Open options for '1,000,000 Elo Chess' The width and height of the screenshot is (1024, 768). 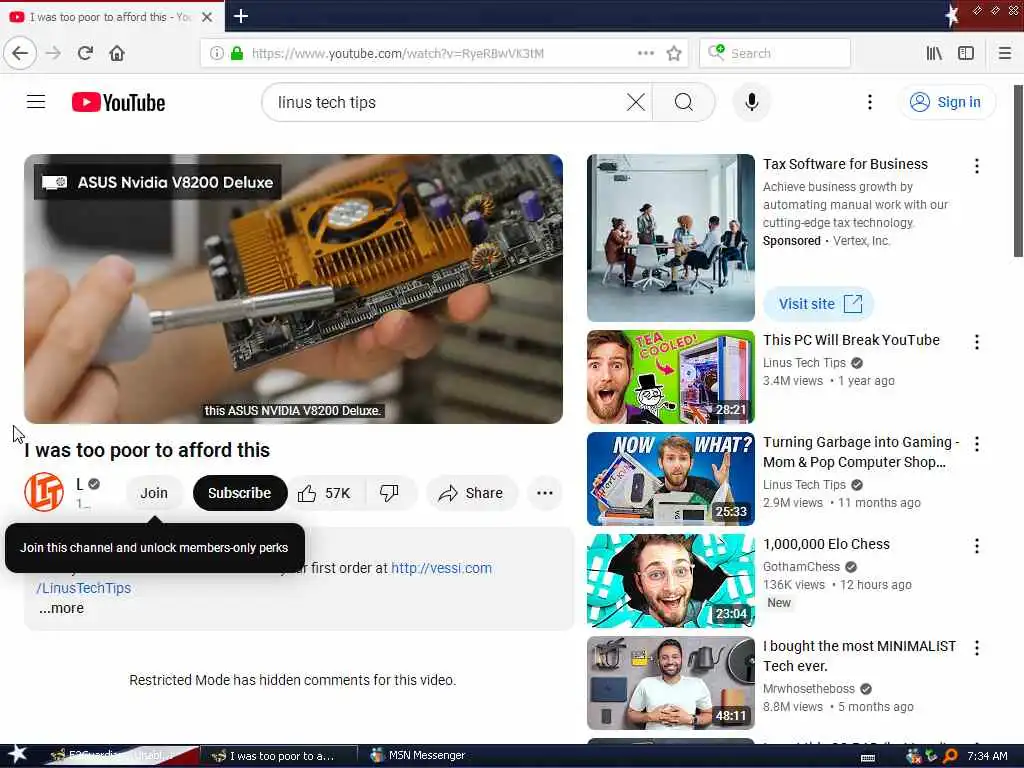[x=976, y=546]
